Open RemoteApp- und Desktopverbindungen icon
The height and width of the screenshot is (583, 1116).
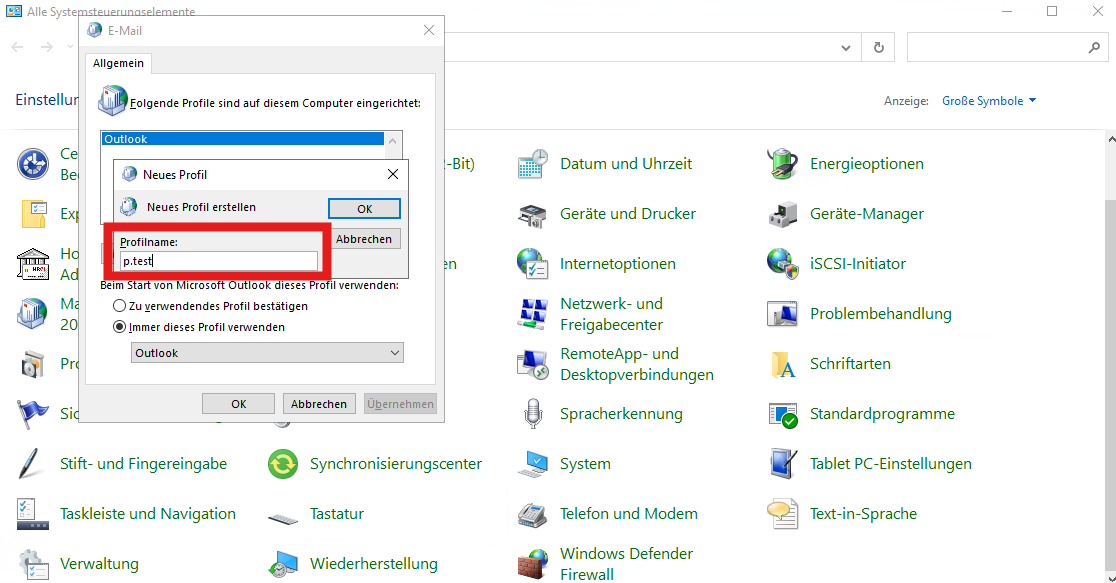click(x=532, y=364)
